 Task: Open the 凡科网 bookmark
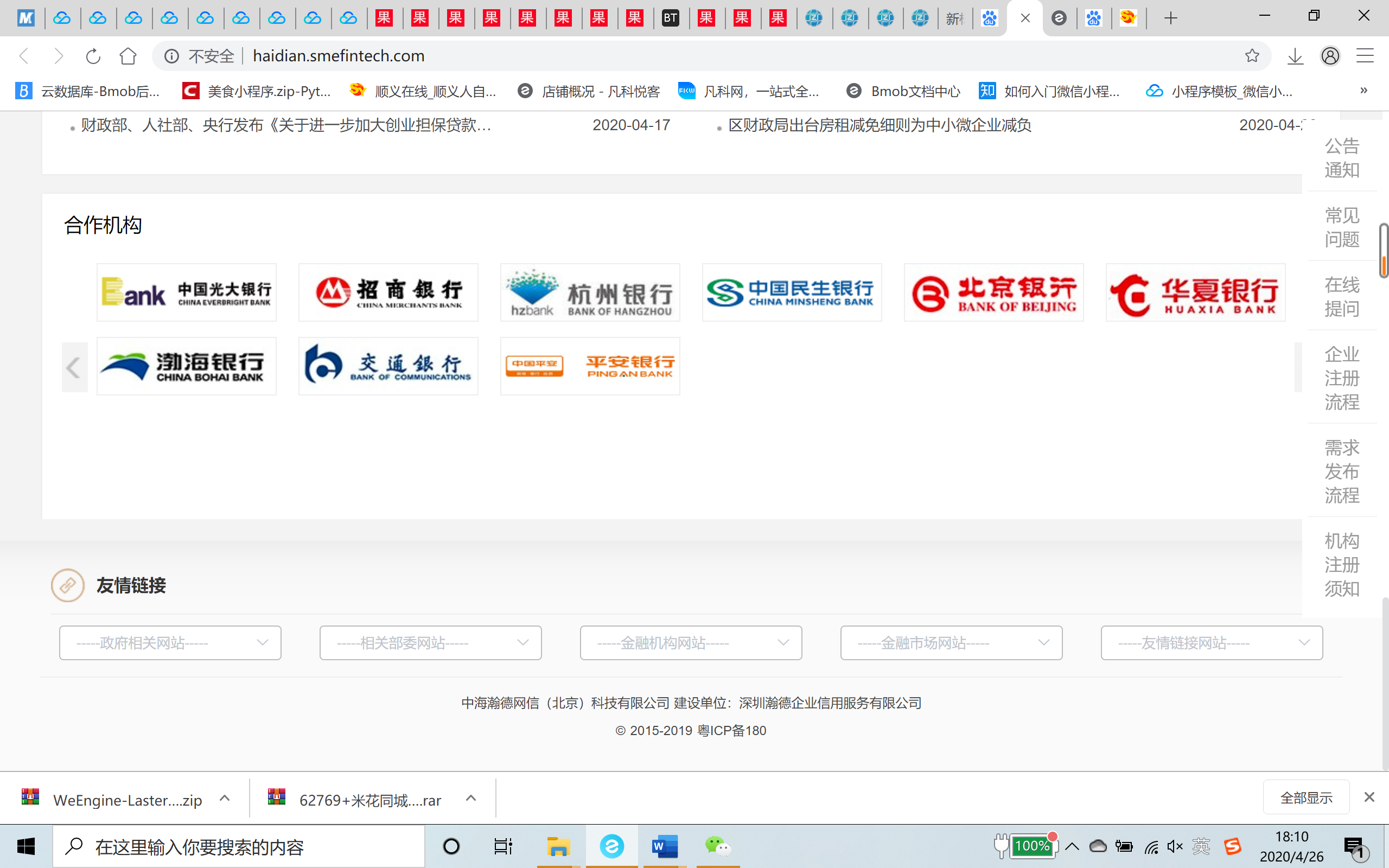click(x=748, y=91)
